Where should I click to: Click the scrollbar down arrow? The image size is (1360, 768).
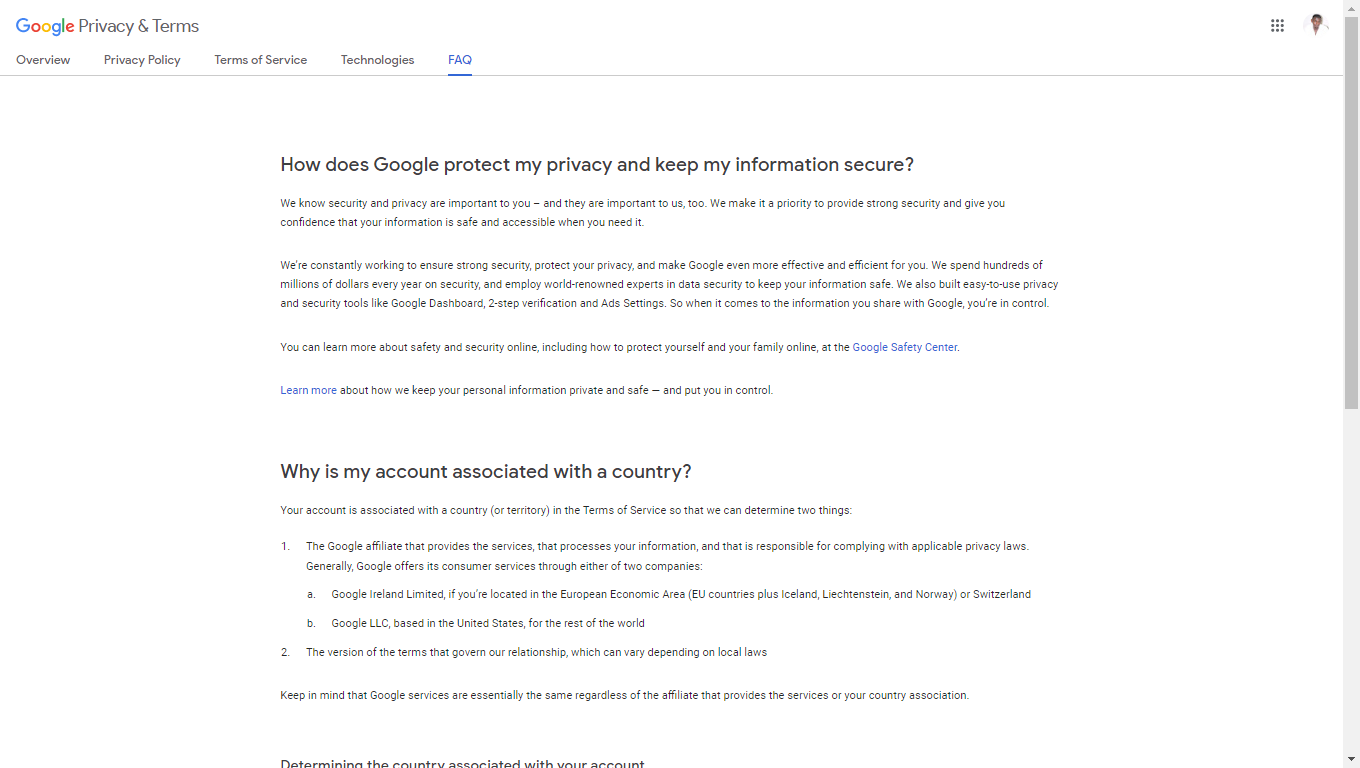pyautogui.click(x=1351, y=759)
